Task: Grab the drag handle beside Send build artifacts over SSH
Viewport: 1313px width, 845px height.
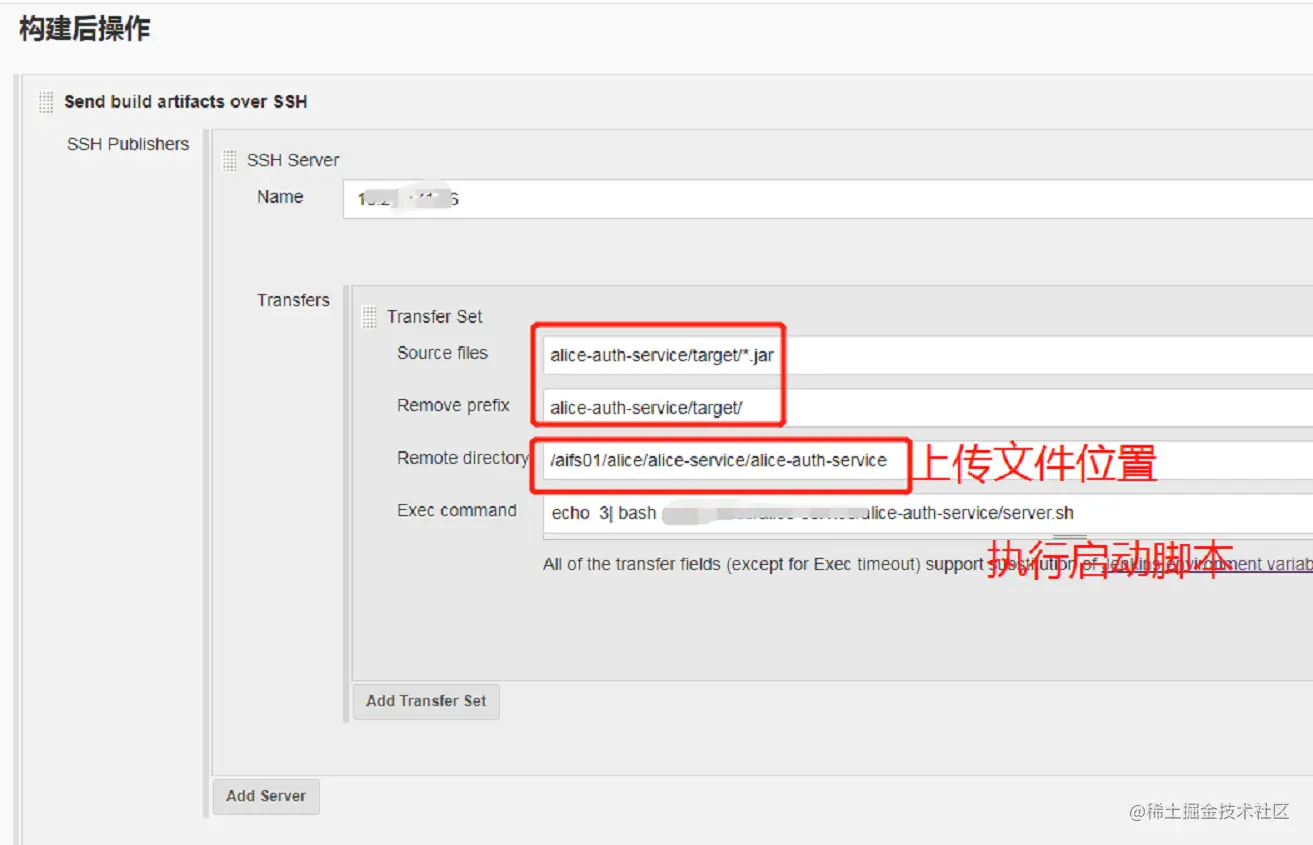Action: coord(45,100)
